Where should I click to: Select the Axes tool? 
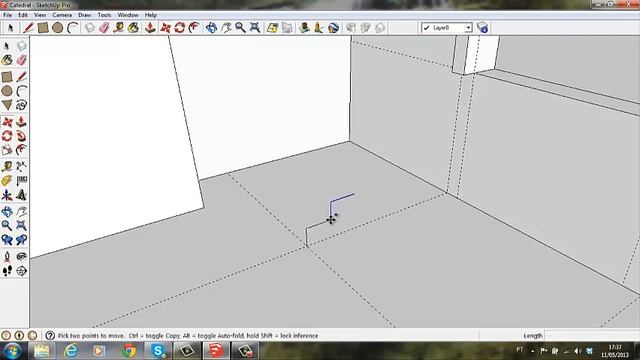click(x=7, y=195)
